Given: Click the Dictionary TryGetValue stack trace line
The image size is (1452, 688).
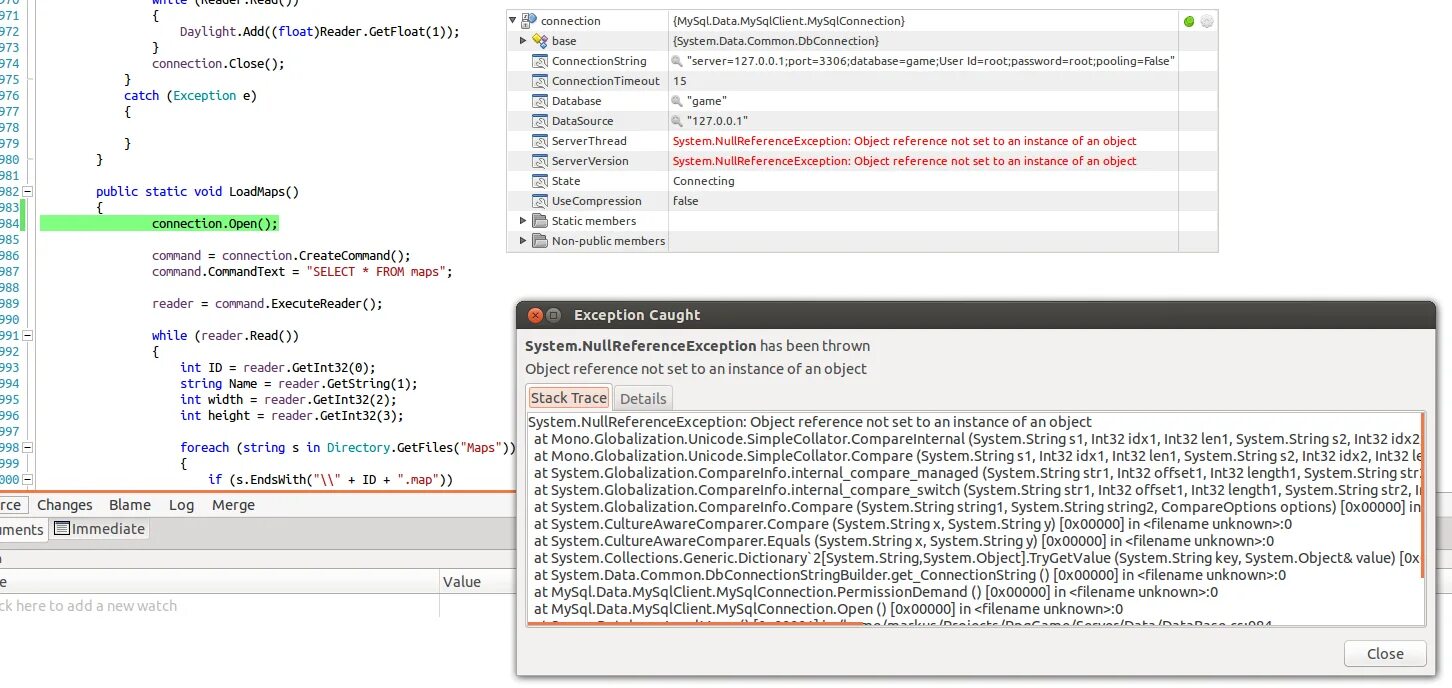Looking at the screenshot, I should 975,558.
